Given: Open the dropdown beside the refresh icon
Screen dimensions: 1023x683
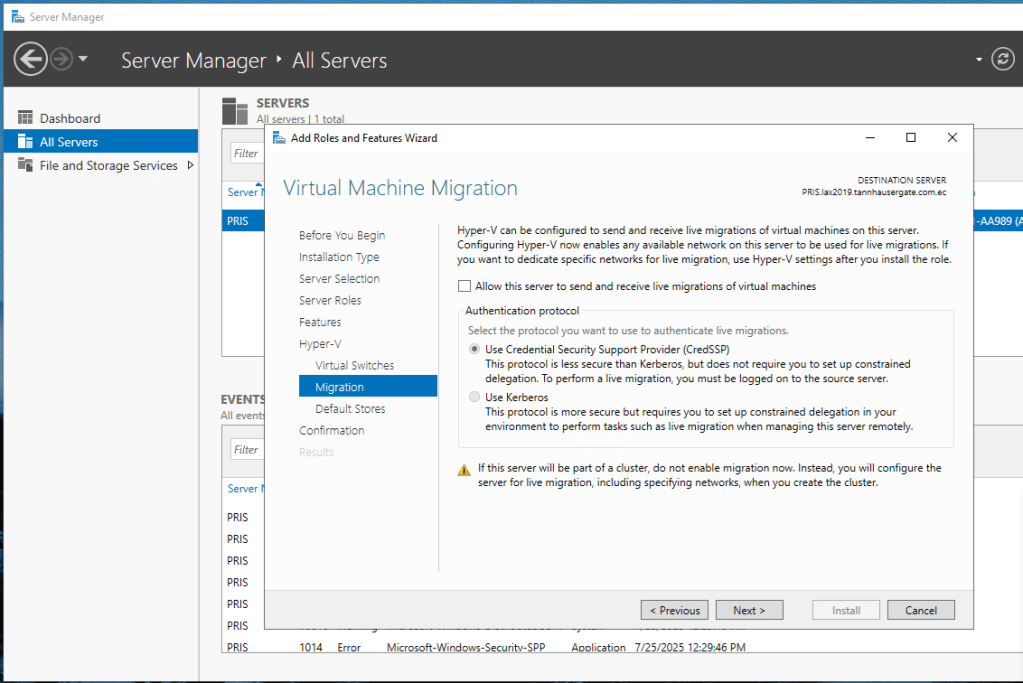Looking at the screenshot, I should (x=979, y=60).
